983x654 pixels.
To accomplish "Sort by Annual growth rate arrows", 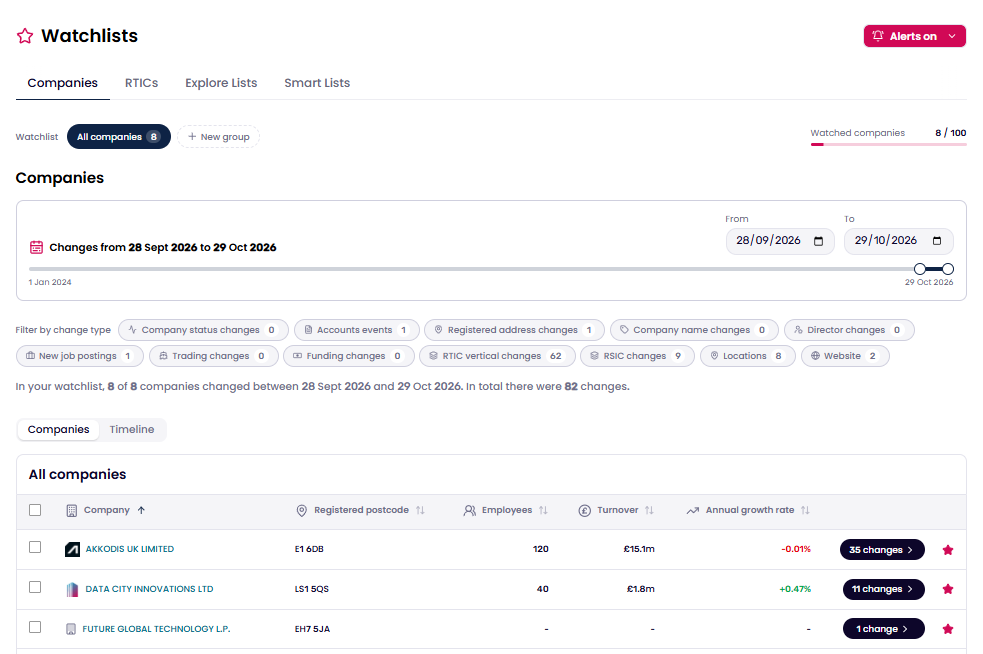I will 805,510.
